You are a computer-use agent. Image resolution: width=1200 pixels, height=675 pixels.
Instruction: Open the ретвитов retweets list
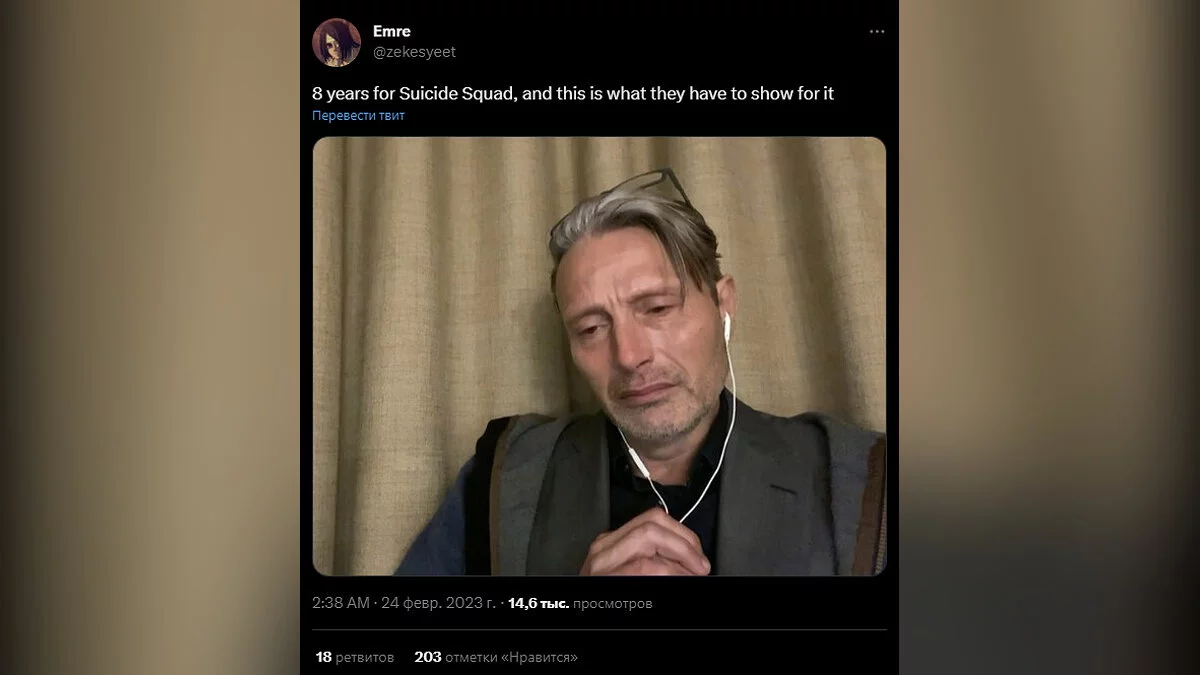365,657
